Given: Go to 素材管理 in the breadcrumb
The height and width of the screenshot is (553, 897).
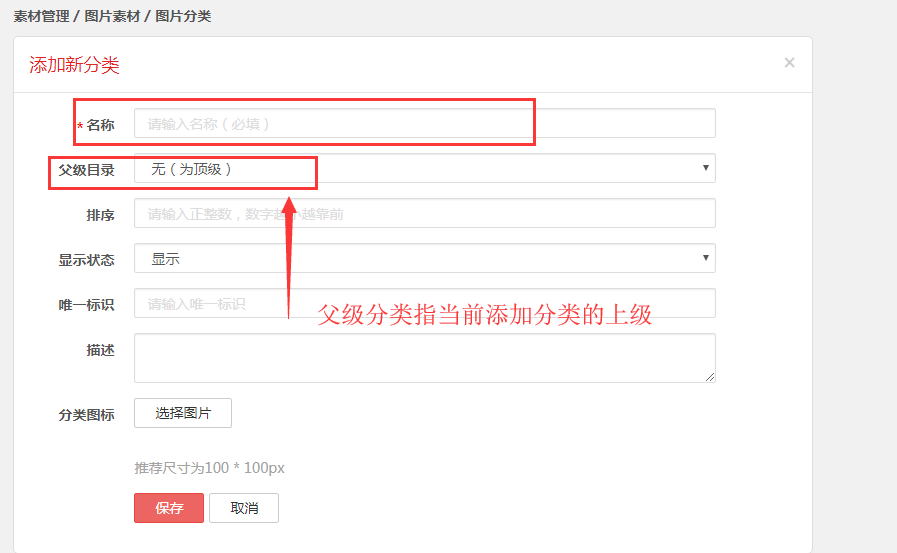Looking at the screenshot, I should pos(41,17).
